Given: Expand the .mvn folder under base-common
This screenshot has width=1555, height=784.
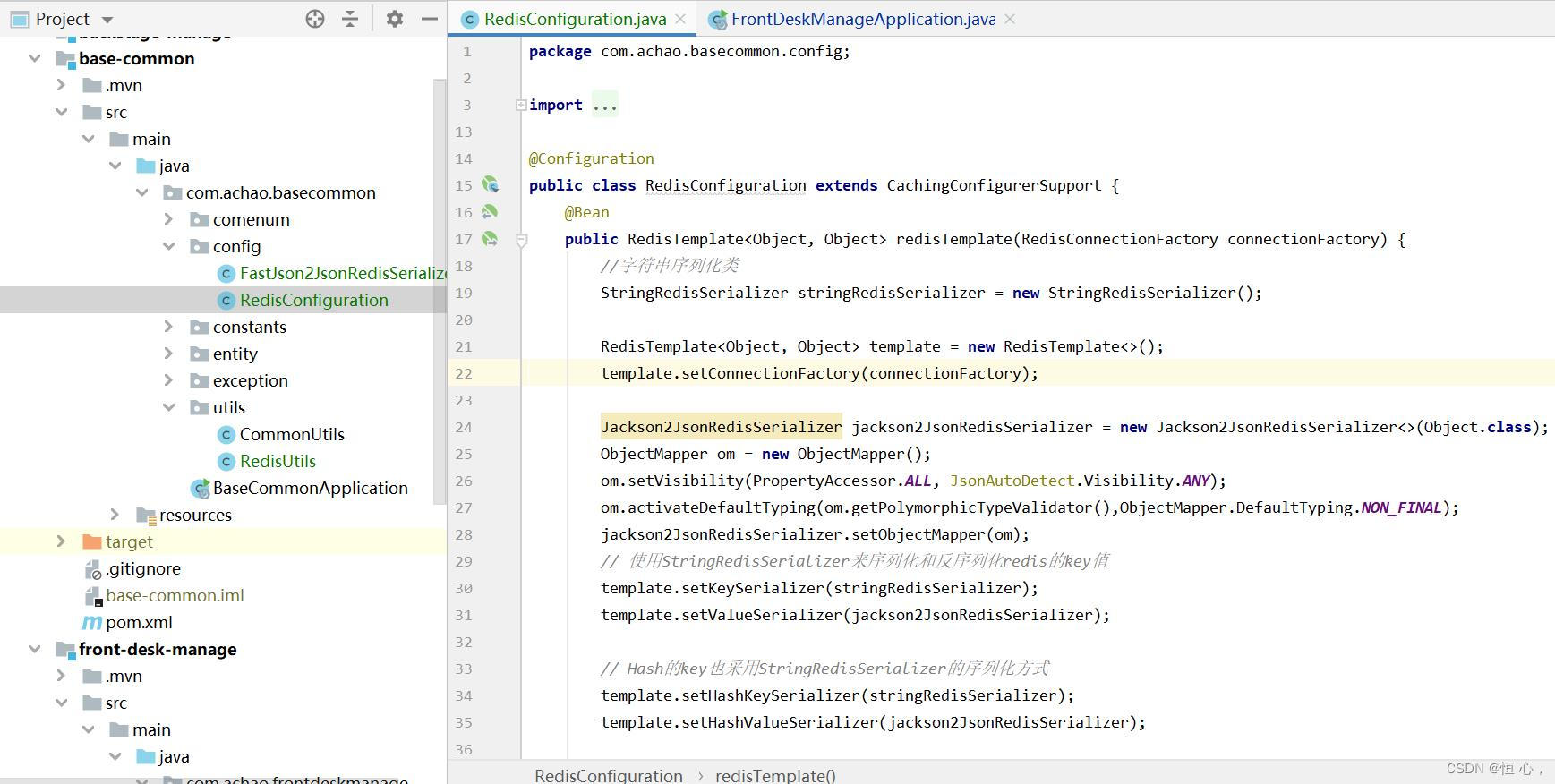Looking at the screenshot, I should tap(61, 85).
